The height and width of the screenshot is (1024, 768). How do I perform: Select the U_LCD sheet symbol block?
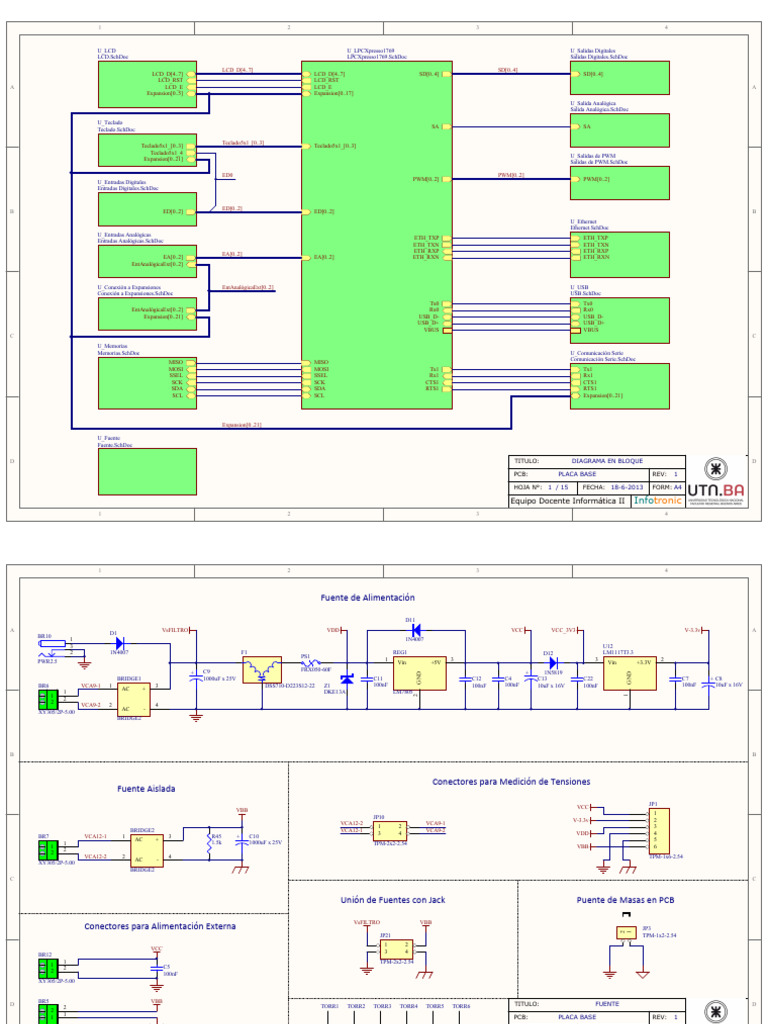pos(147,84)
